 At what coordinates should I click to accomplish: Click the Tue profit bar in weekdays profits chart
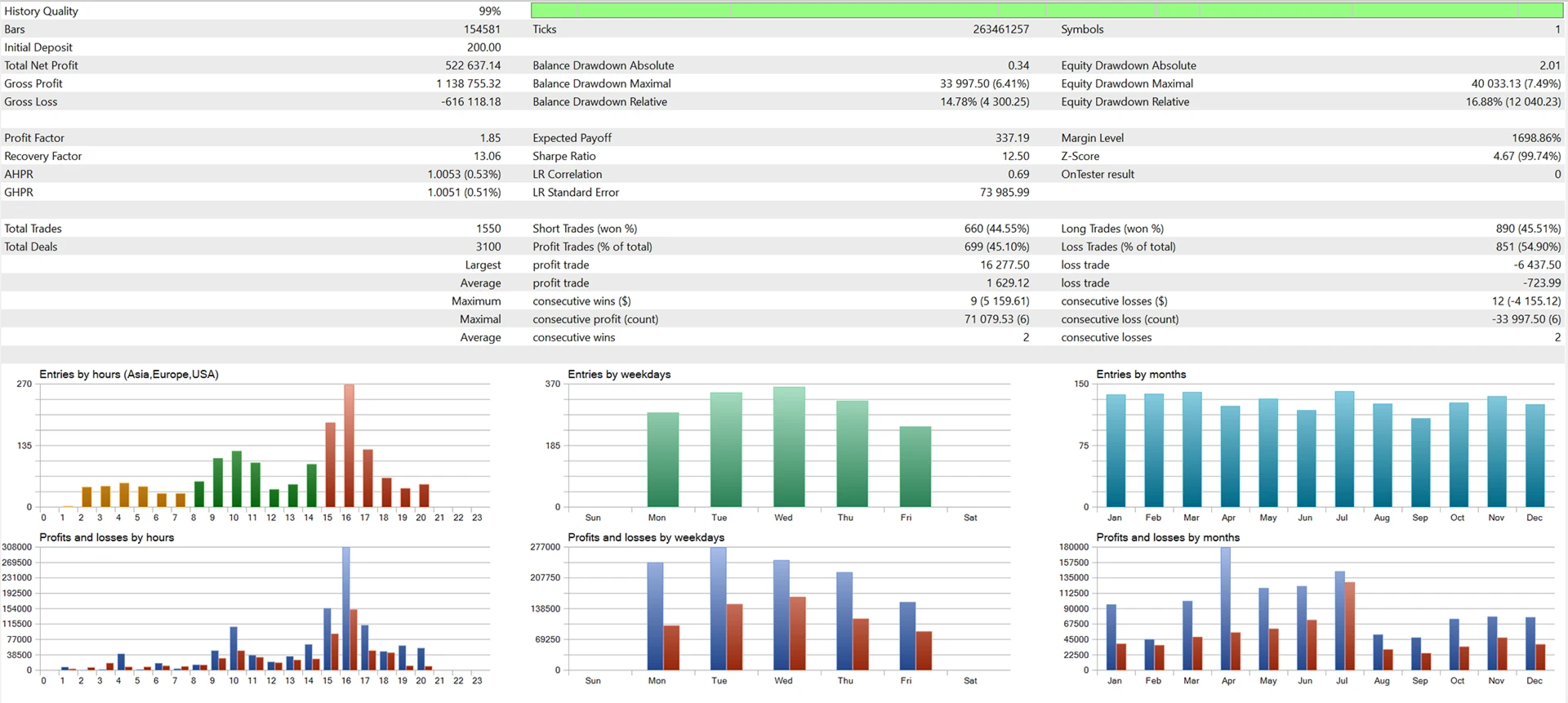(718, 608)
